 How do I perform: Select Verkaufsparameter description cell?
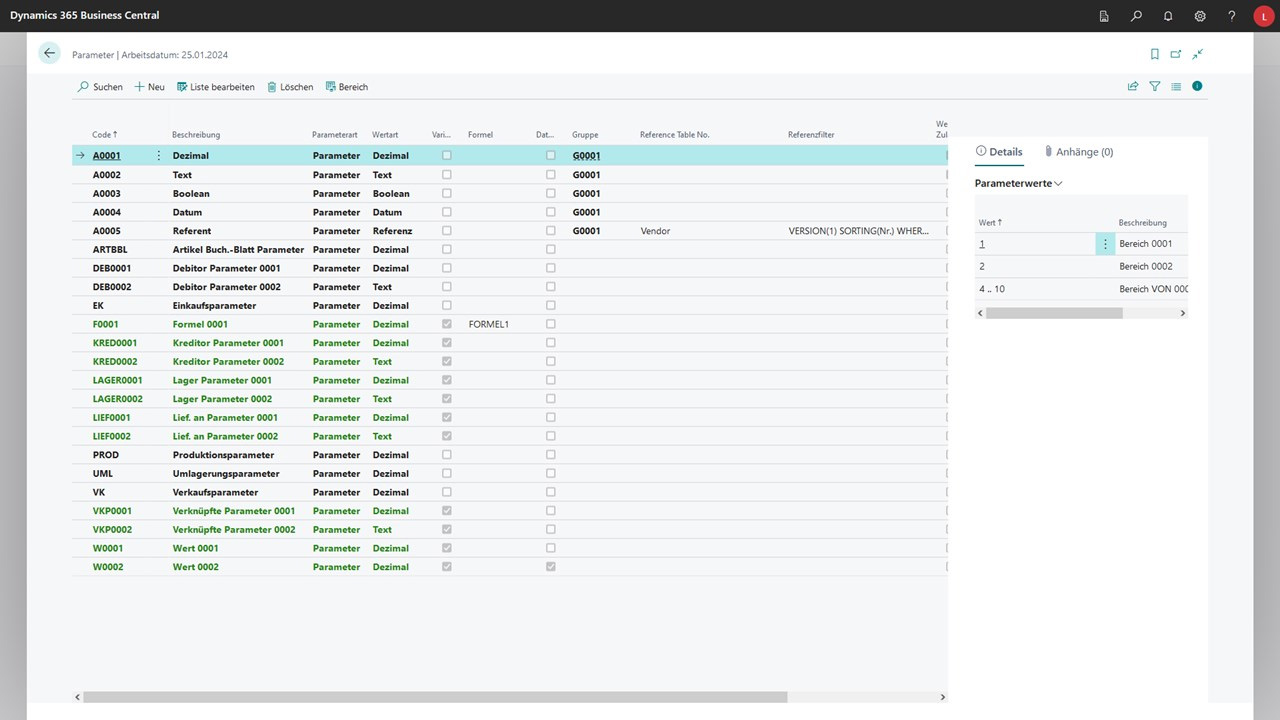click(x=215, y=492)
